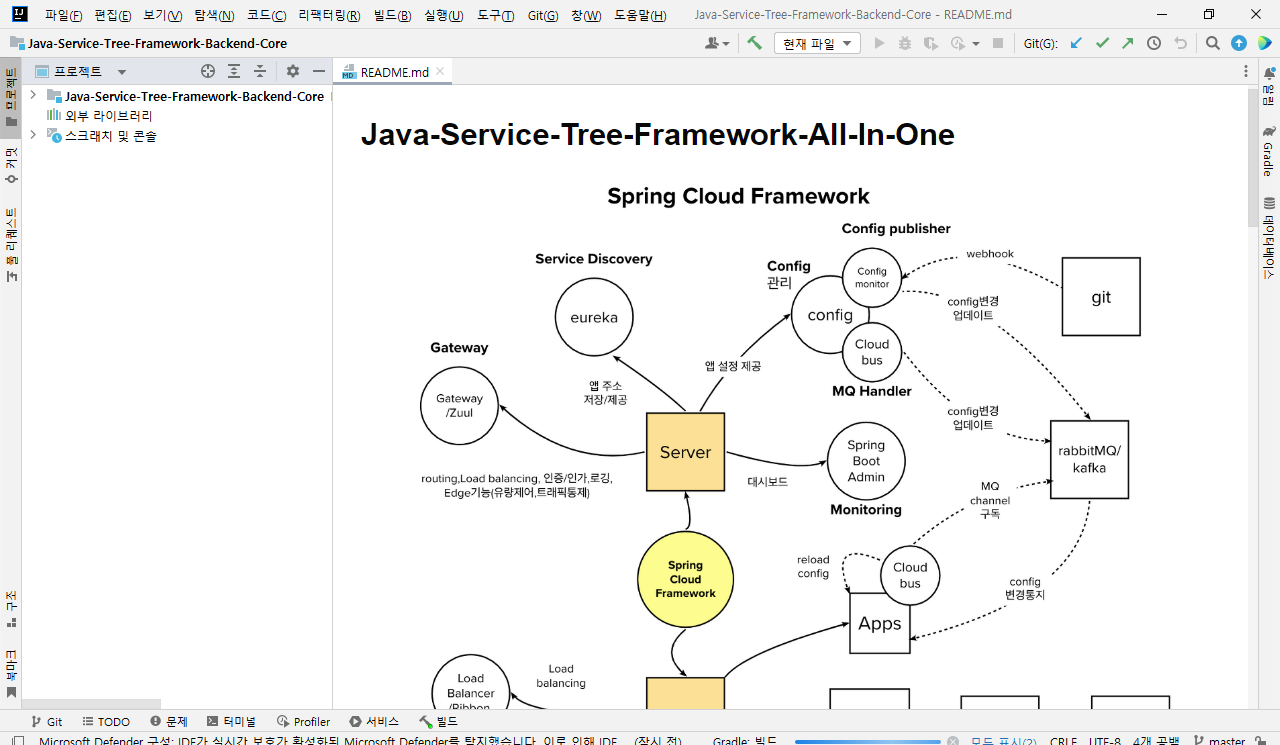Toggle the Git tool window button
The image size is (1280, 745).
[x=46, y=721]
